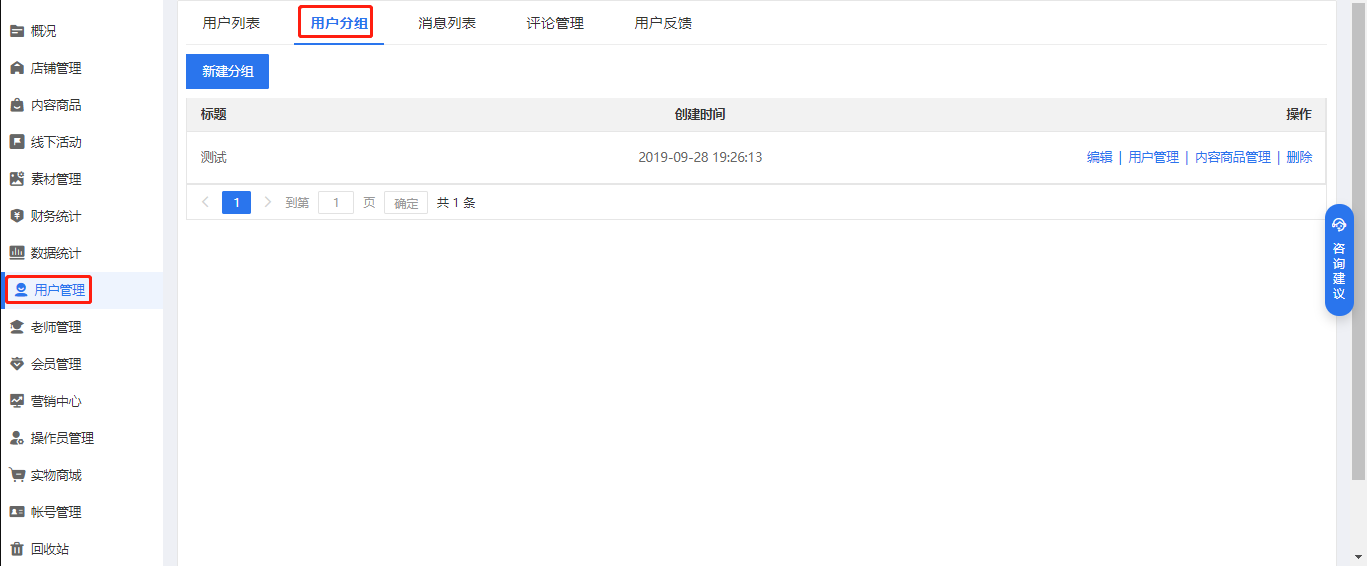The height and width of the screenshot is (566, 1367).
Task: Click the 会员管理 diamond icon
Action: click(17, 364)
